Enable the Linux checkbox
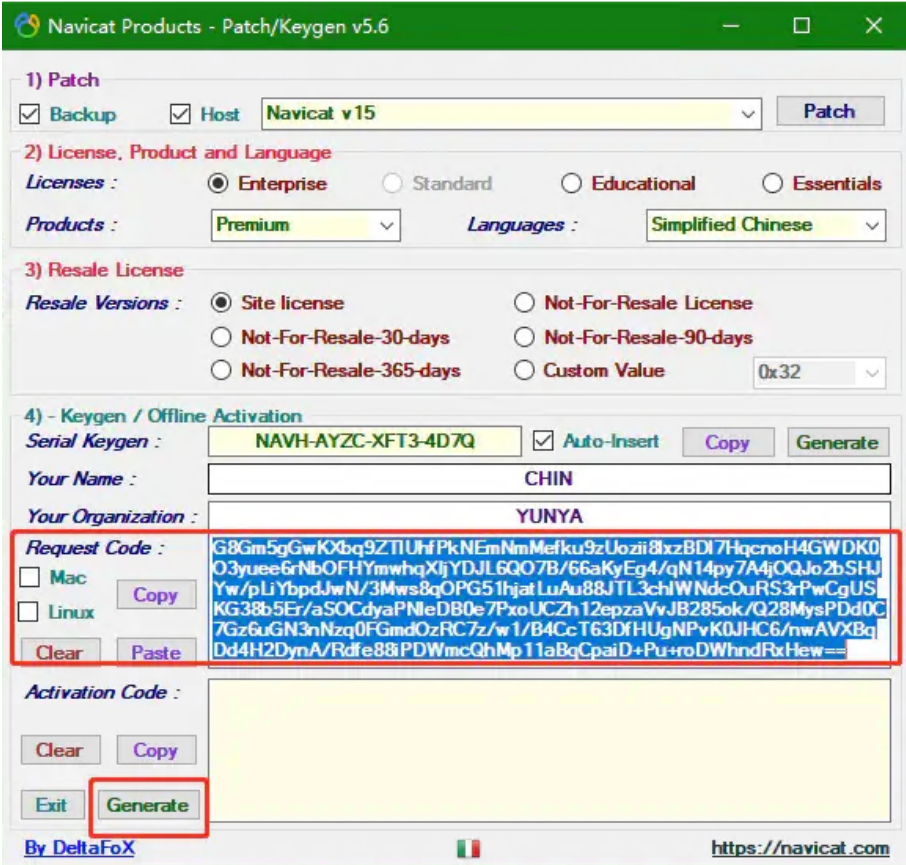Screen dimensions: 906x865 point(28,611)
